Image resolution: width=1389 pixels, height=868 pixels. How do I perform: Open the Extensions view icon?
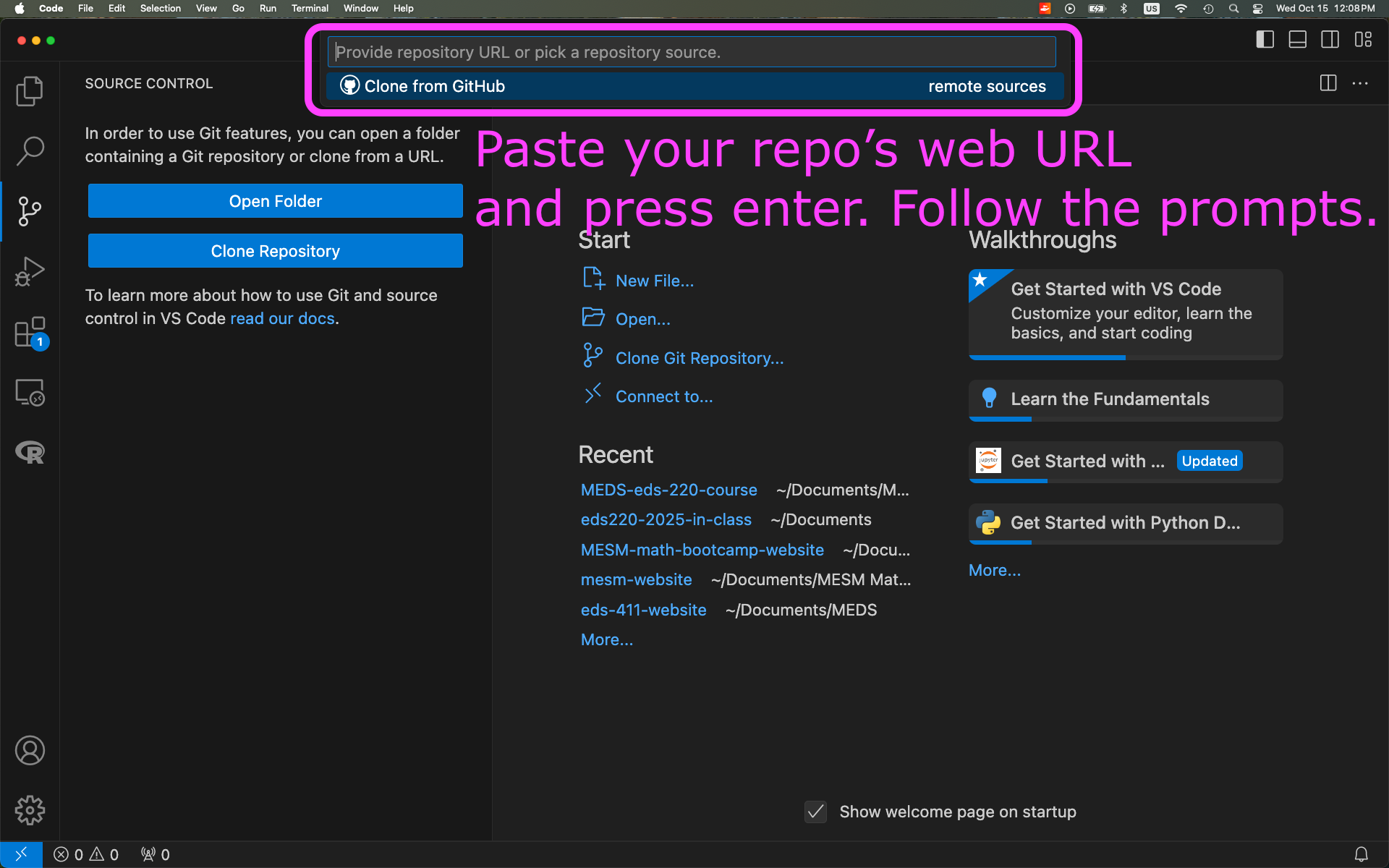30,332
